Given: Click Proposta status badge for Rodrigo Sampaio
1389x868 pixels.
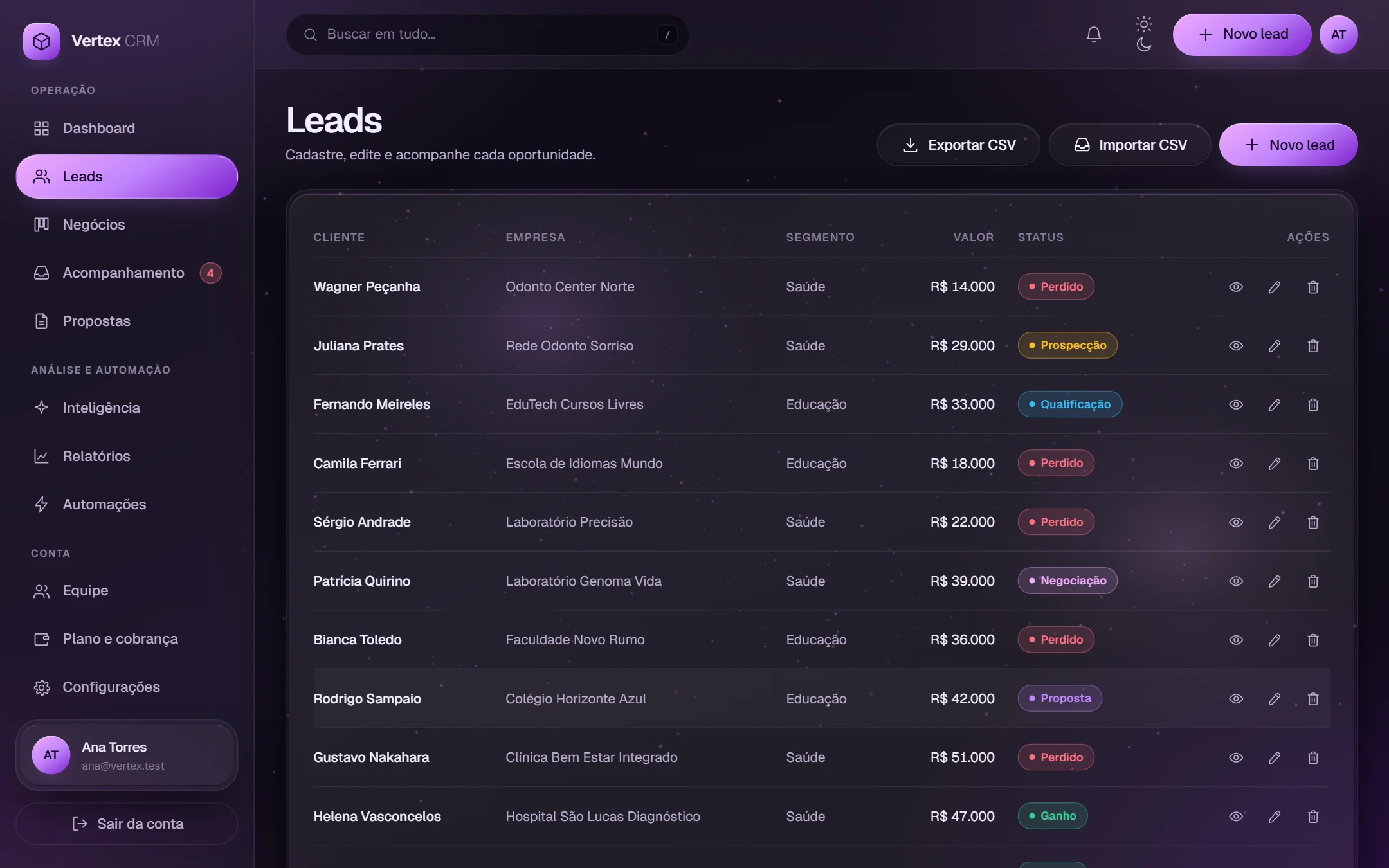Looking at the screenshot, I should (x=1060, y=698).
